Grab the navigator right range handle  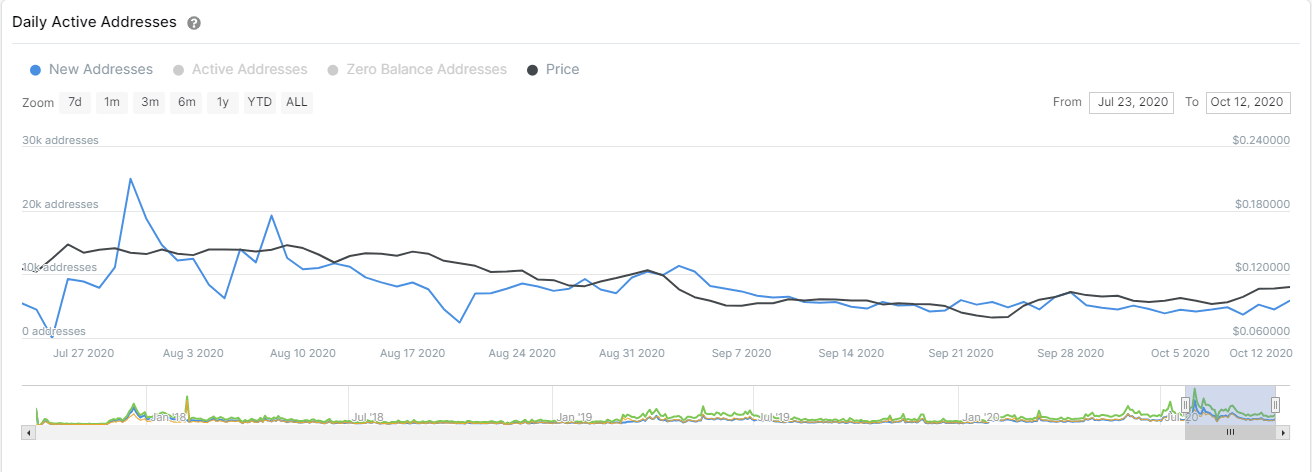click(x=1276, y=404)
